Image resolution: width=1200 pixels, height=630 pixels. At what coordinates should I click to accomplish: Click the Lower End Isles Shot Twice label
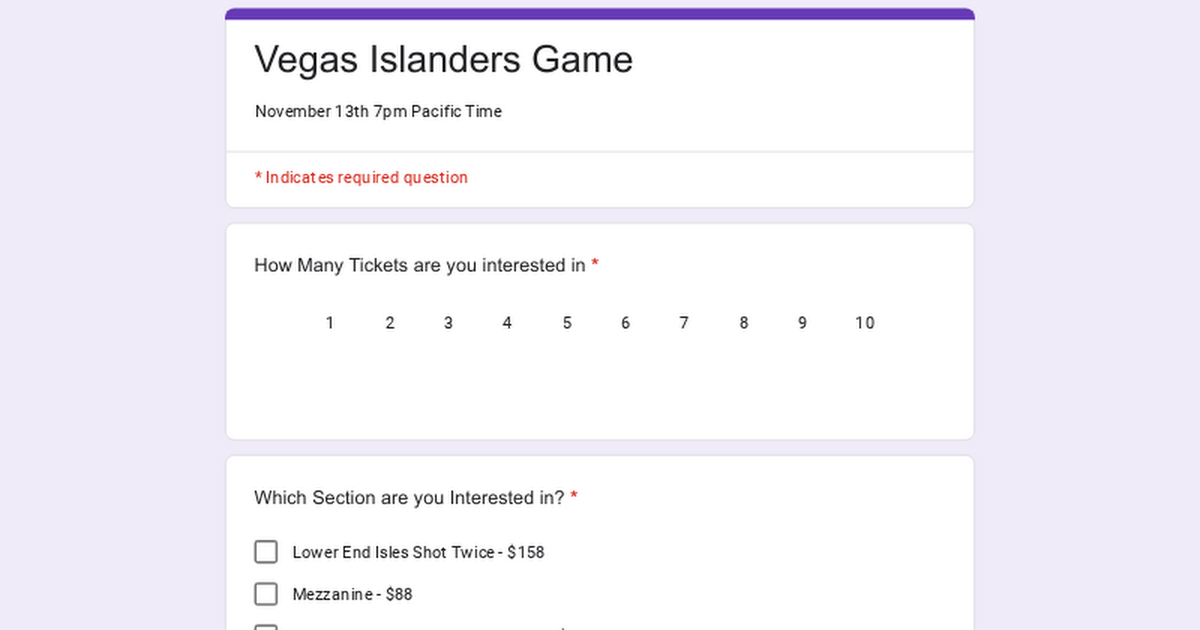click(418, 552)
